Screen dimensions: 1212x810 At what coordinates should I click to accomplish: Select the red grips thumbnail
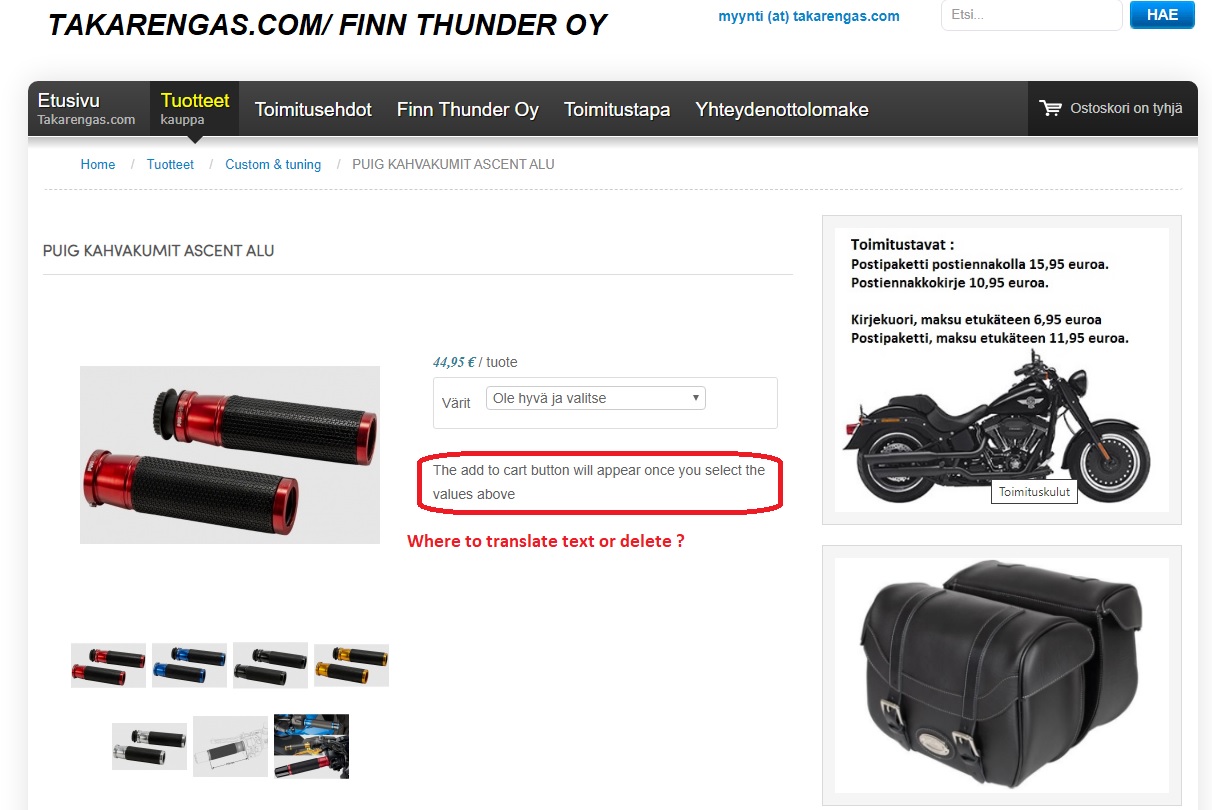click(109, 665)
